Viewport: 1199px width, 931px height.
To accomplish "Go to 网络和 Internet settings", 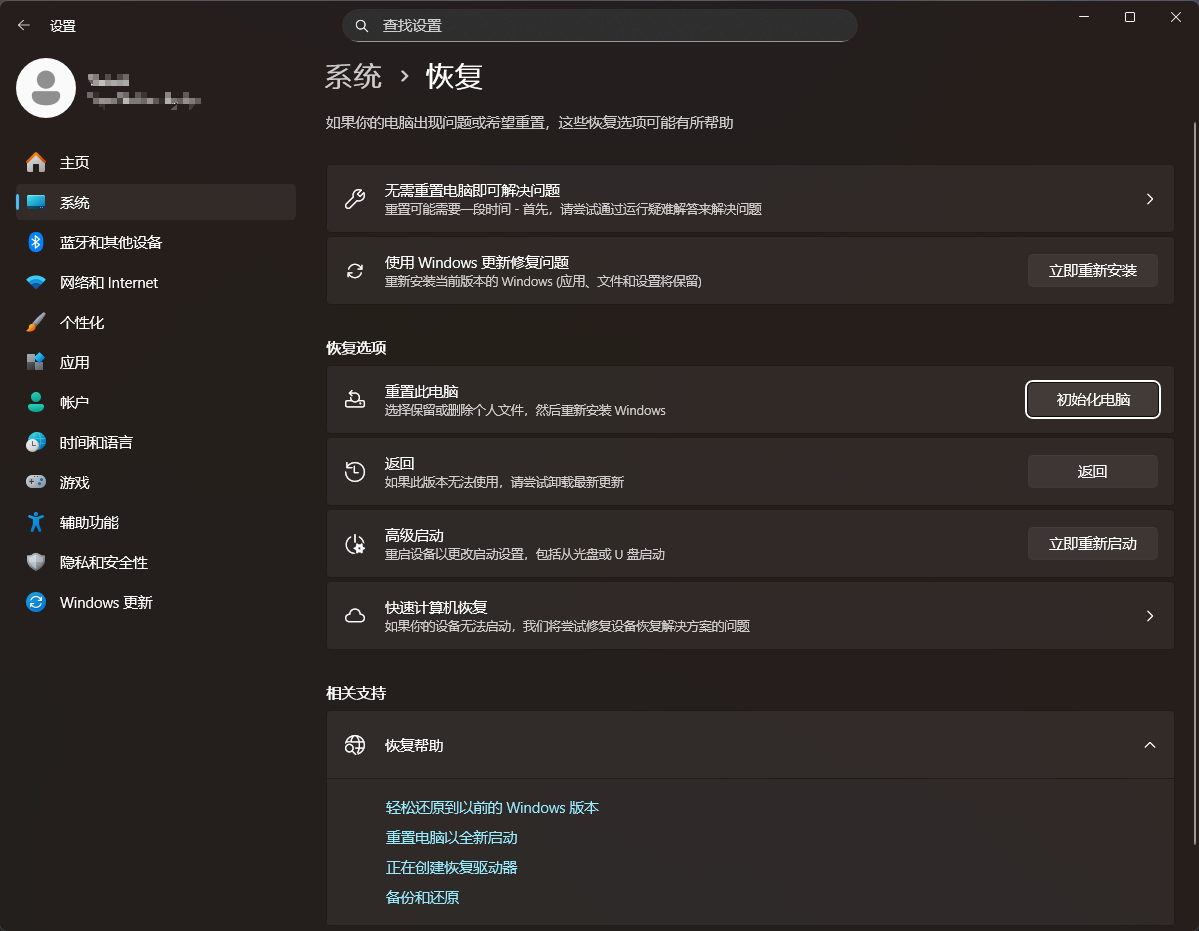I will (156, 282).
